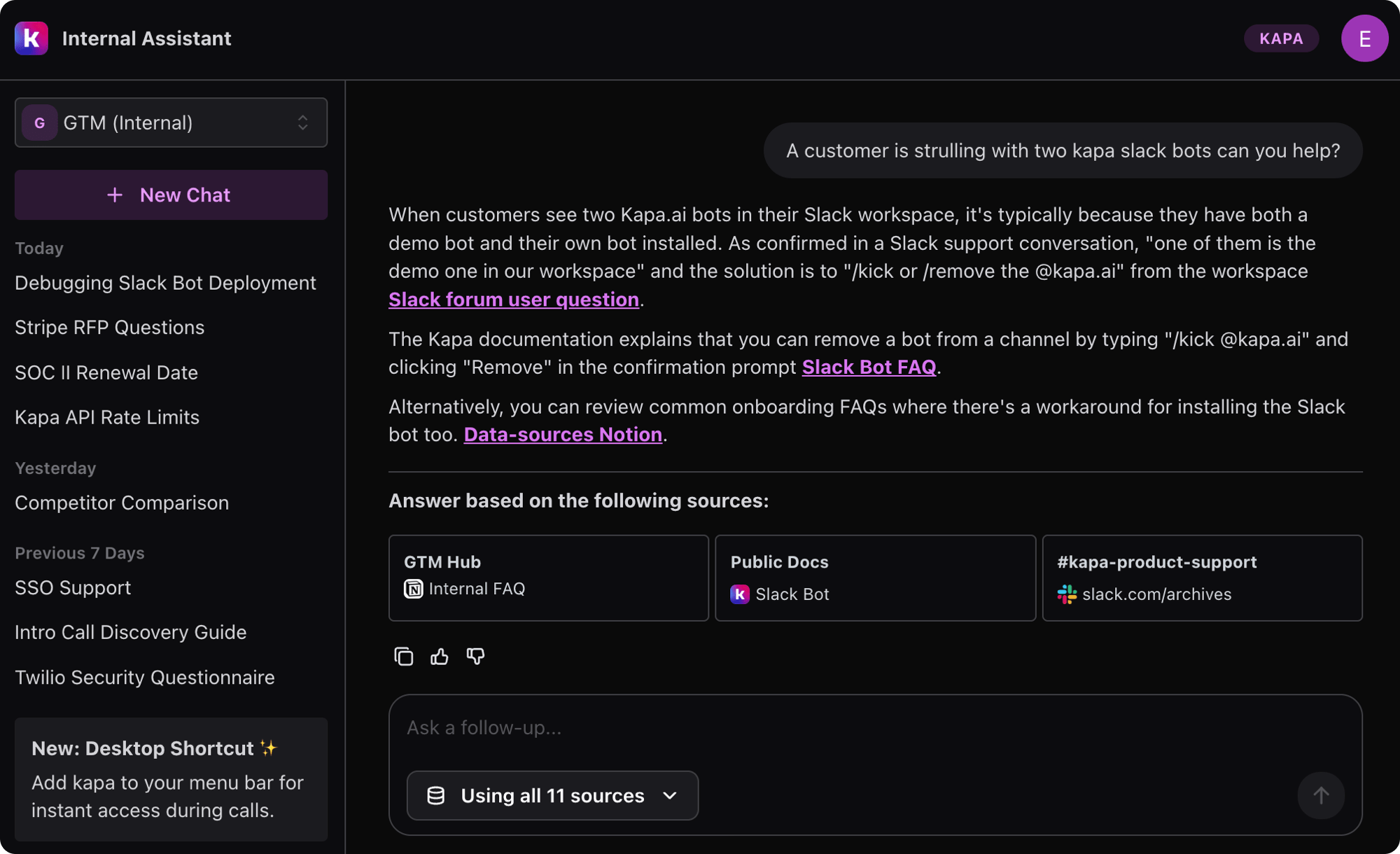Open the Public Docs Slack Bot source card

[x=875, y=578]
